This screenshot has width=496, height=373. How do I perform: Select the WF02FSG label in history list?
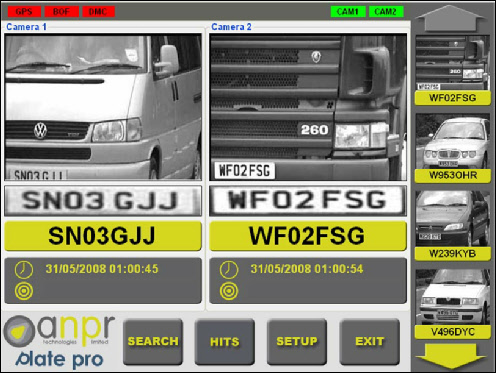pyautogui.click(x=453, y=98)
